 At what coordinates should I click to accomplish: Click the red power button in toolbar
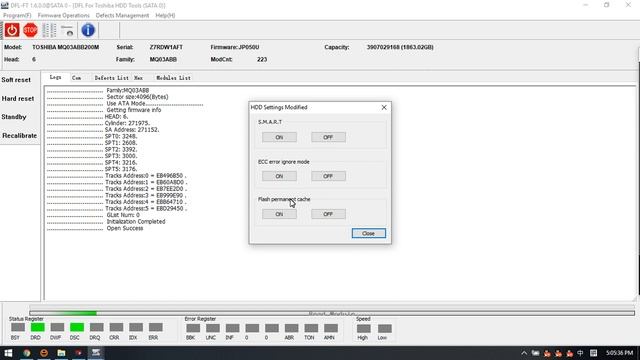[12, 30]
